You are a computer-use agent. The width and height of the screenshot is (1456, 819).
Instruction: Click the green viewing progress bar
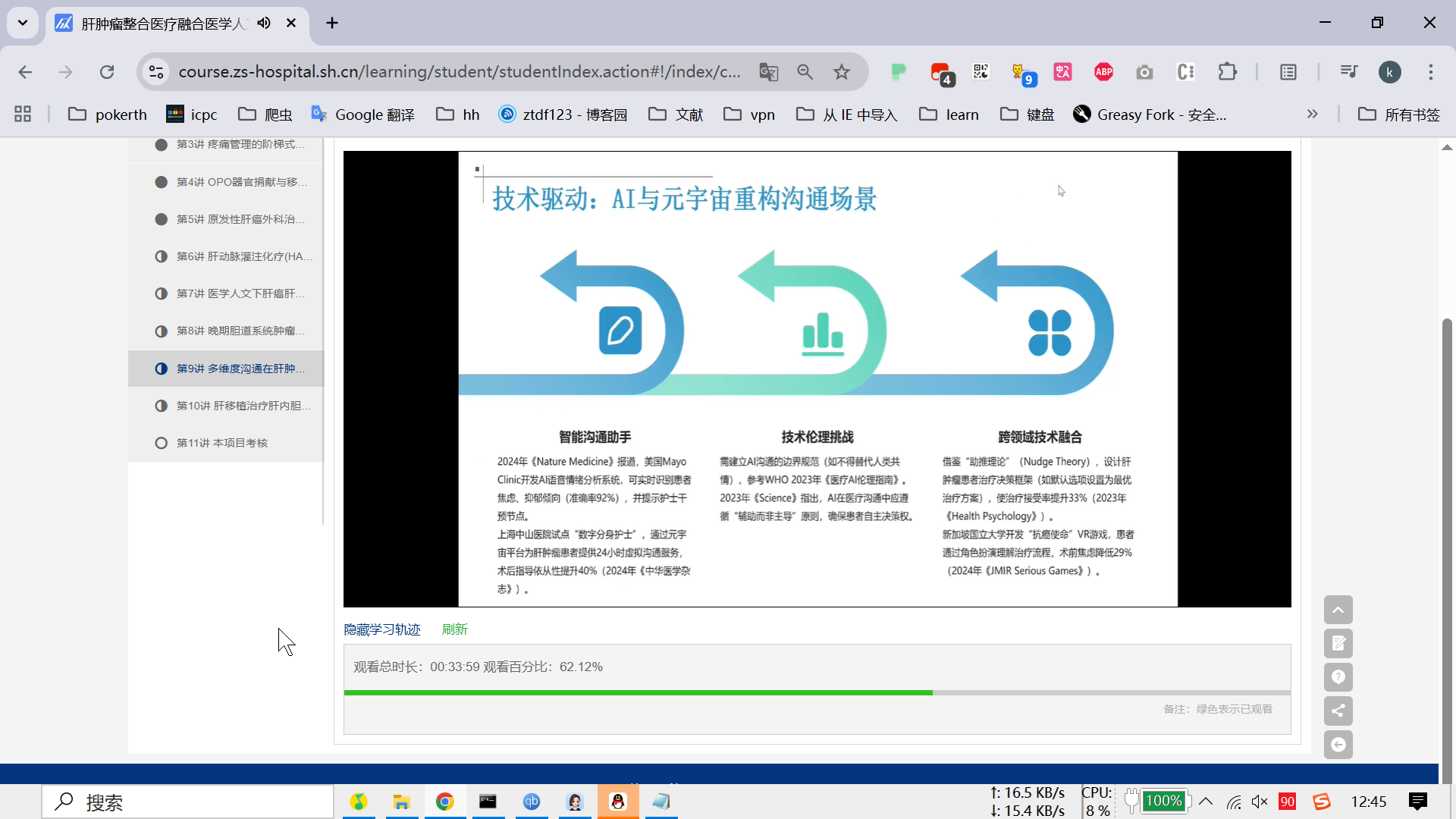(637, 692)
